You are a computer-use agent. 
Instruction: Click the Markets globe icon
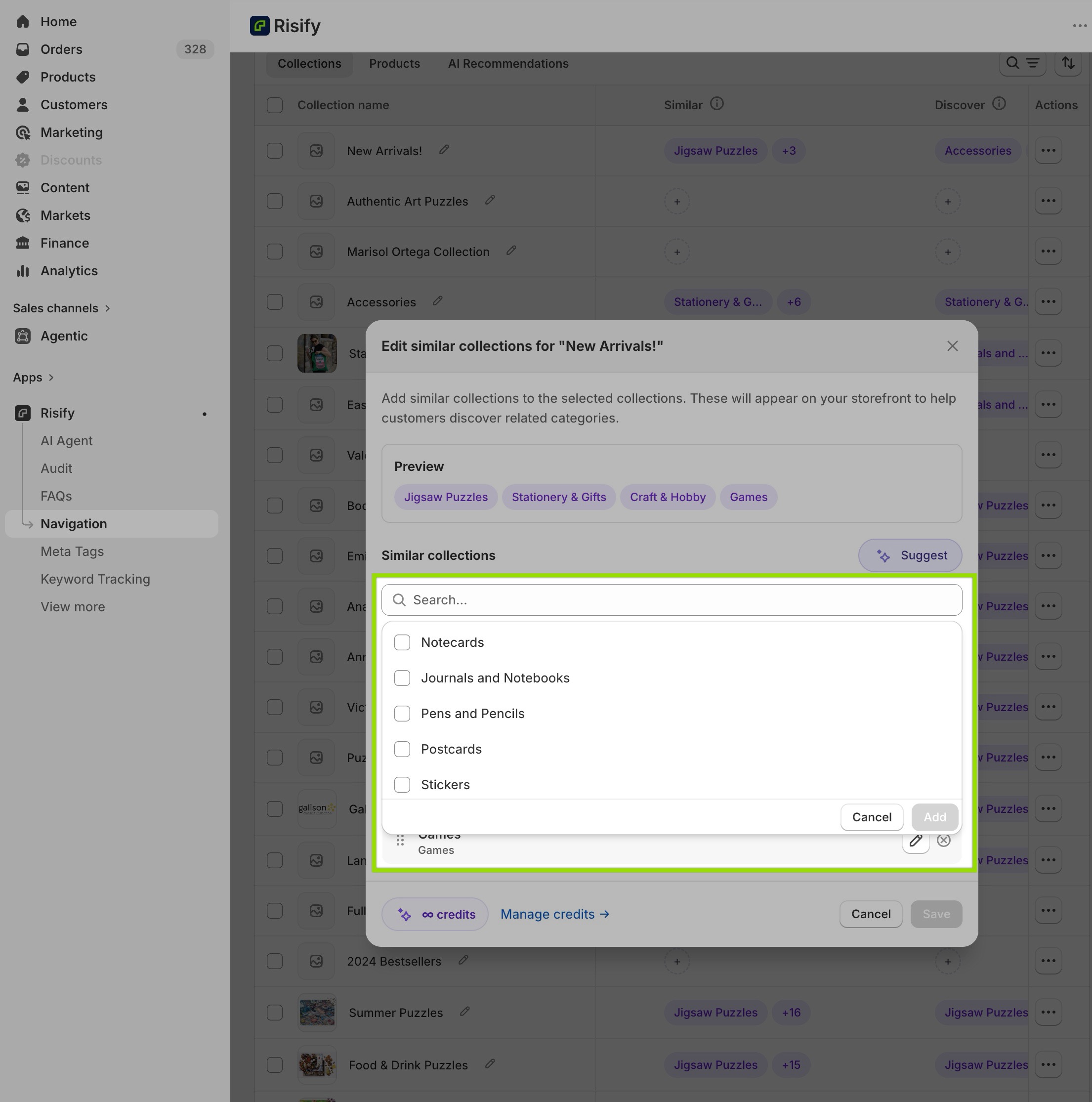point(23,215)
